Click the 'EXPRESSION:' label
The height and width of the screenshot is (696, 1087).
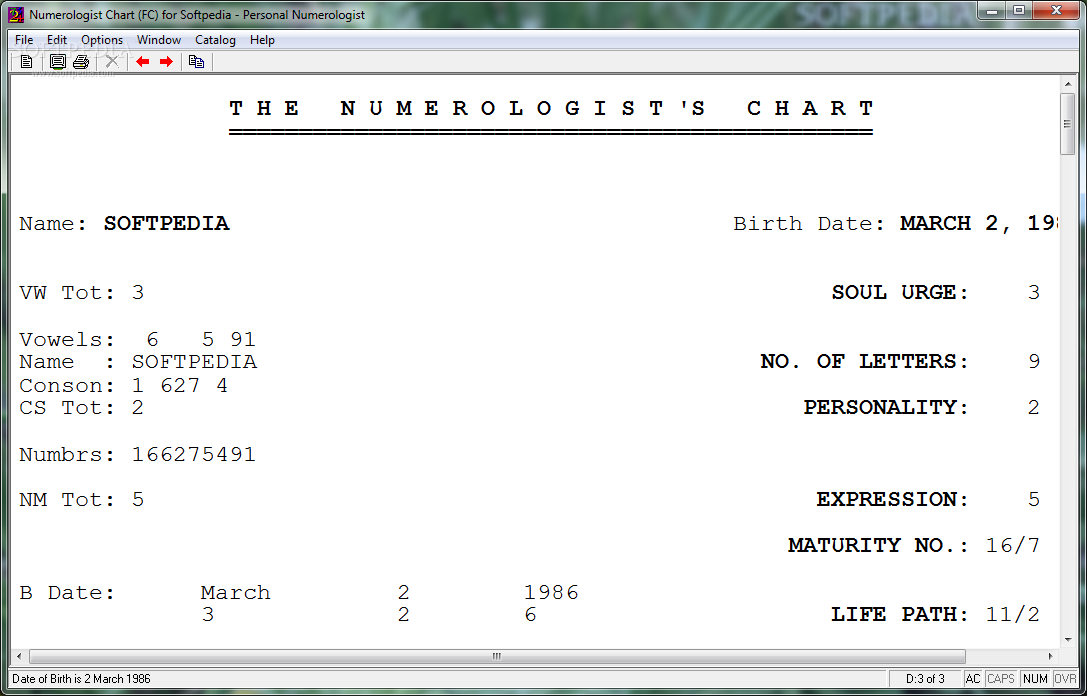click(x=893, y=500)
